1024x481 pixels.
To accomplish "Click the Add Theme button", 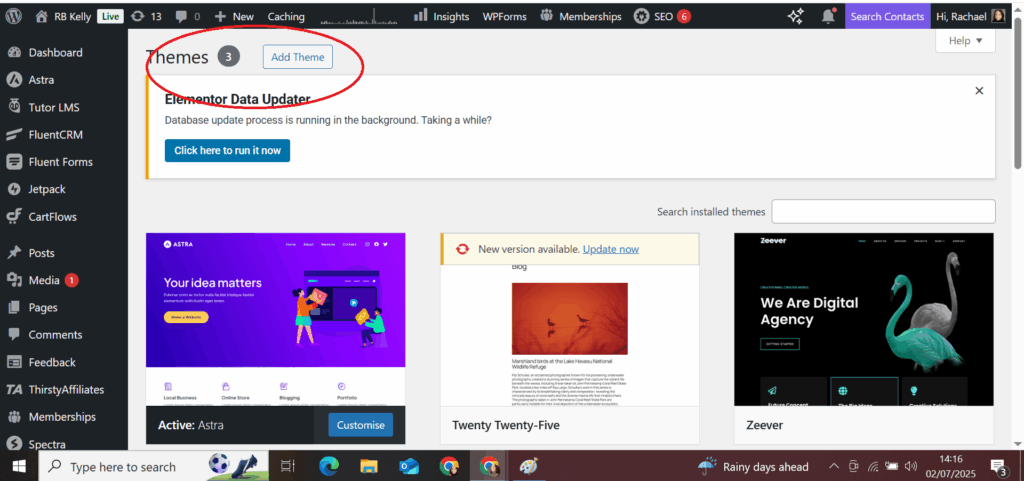I will click(298, 57).
